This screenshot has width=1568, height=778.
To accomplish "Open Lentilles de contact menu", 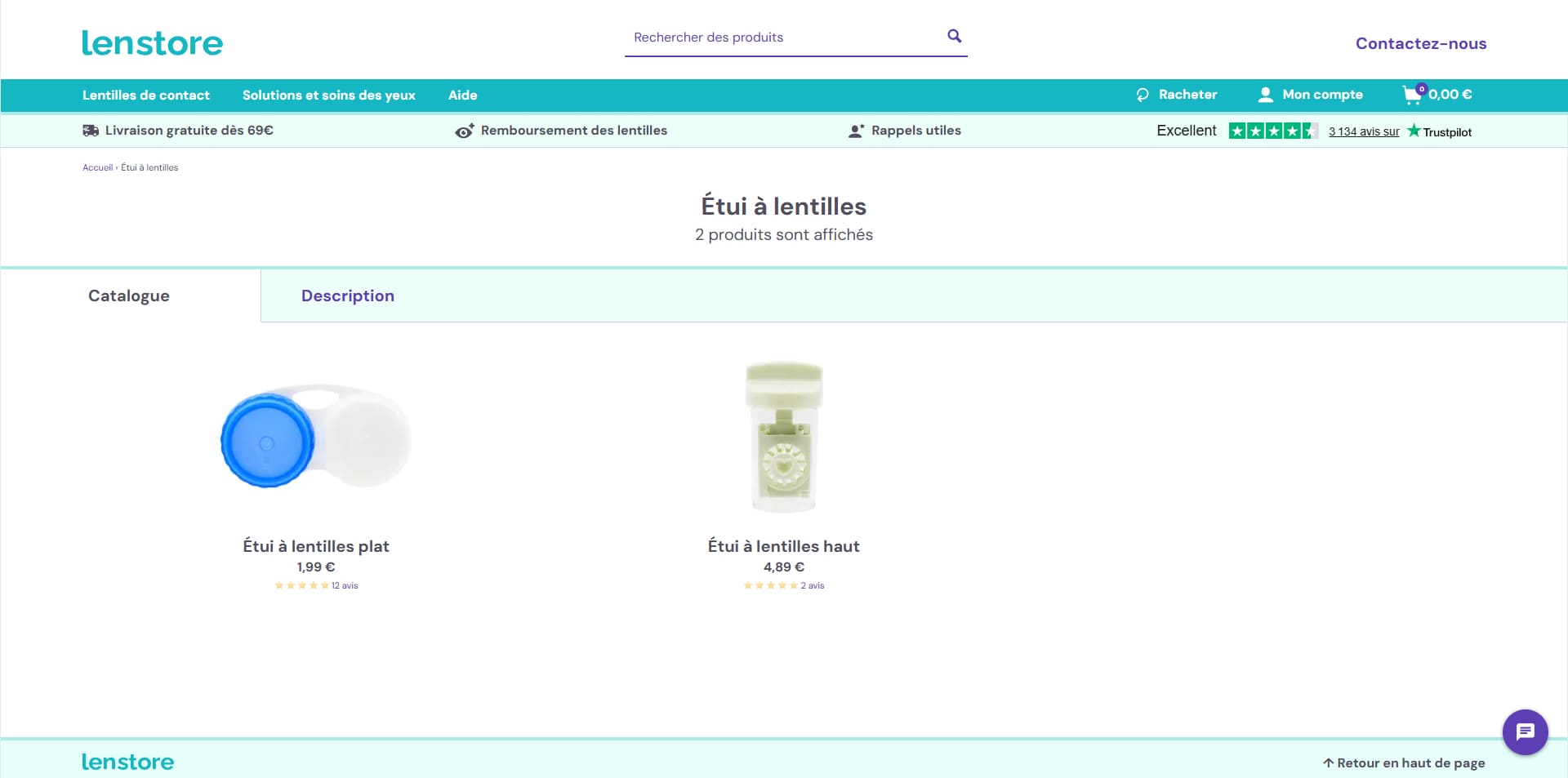I will (146, 95).
